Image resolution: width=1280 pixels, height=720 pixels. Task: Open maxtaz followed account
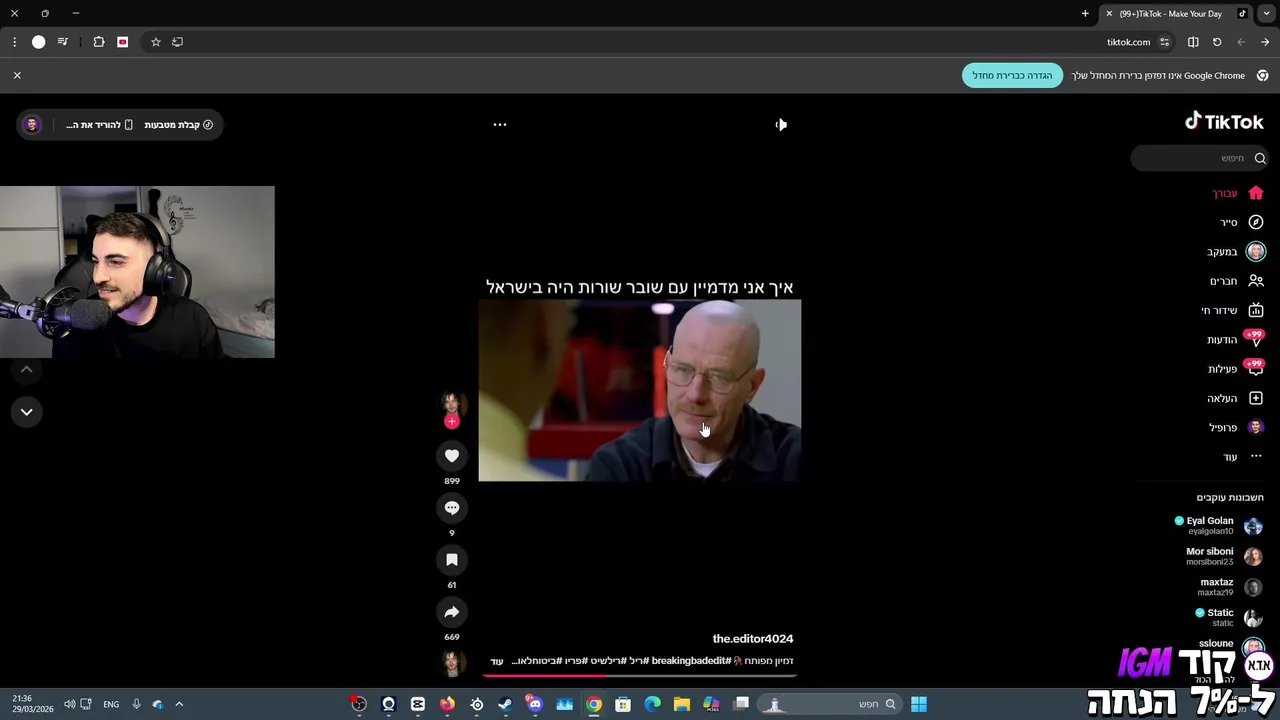(1230, 587)
